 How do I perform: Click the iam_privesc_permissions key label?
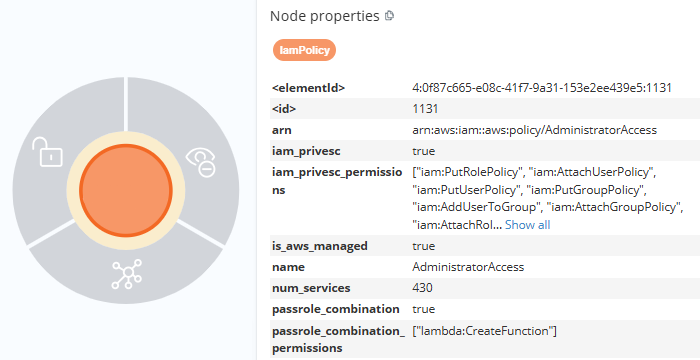coord(337,181)
